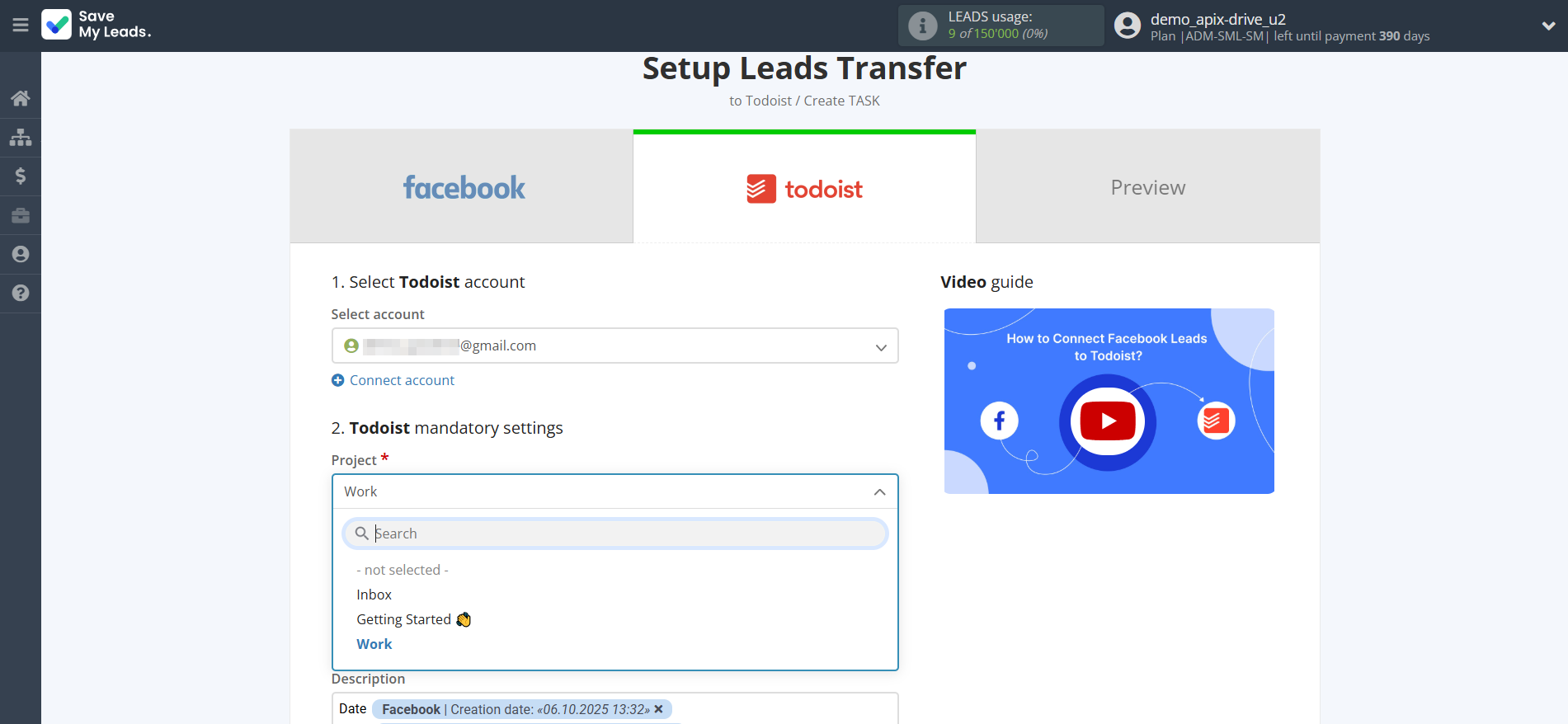Viewport: 1568px width, 724px height.
Task: Open help via the question mark icon
Action: [21, 293]
